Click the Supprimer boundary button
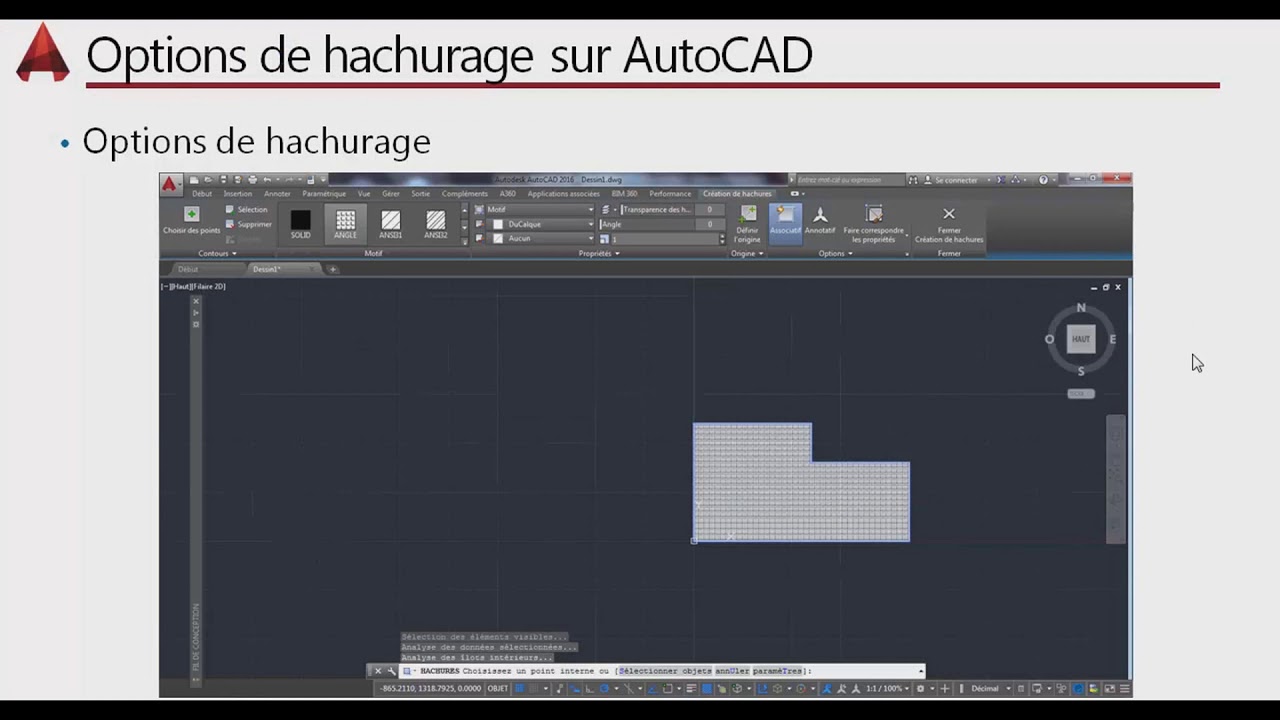Viewport: 1280px width, 720px height. click(247, 224)
